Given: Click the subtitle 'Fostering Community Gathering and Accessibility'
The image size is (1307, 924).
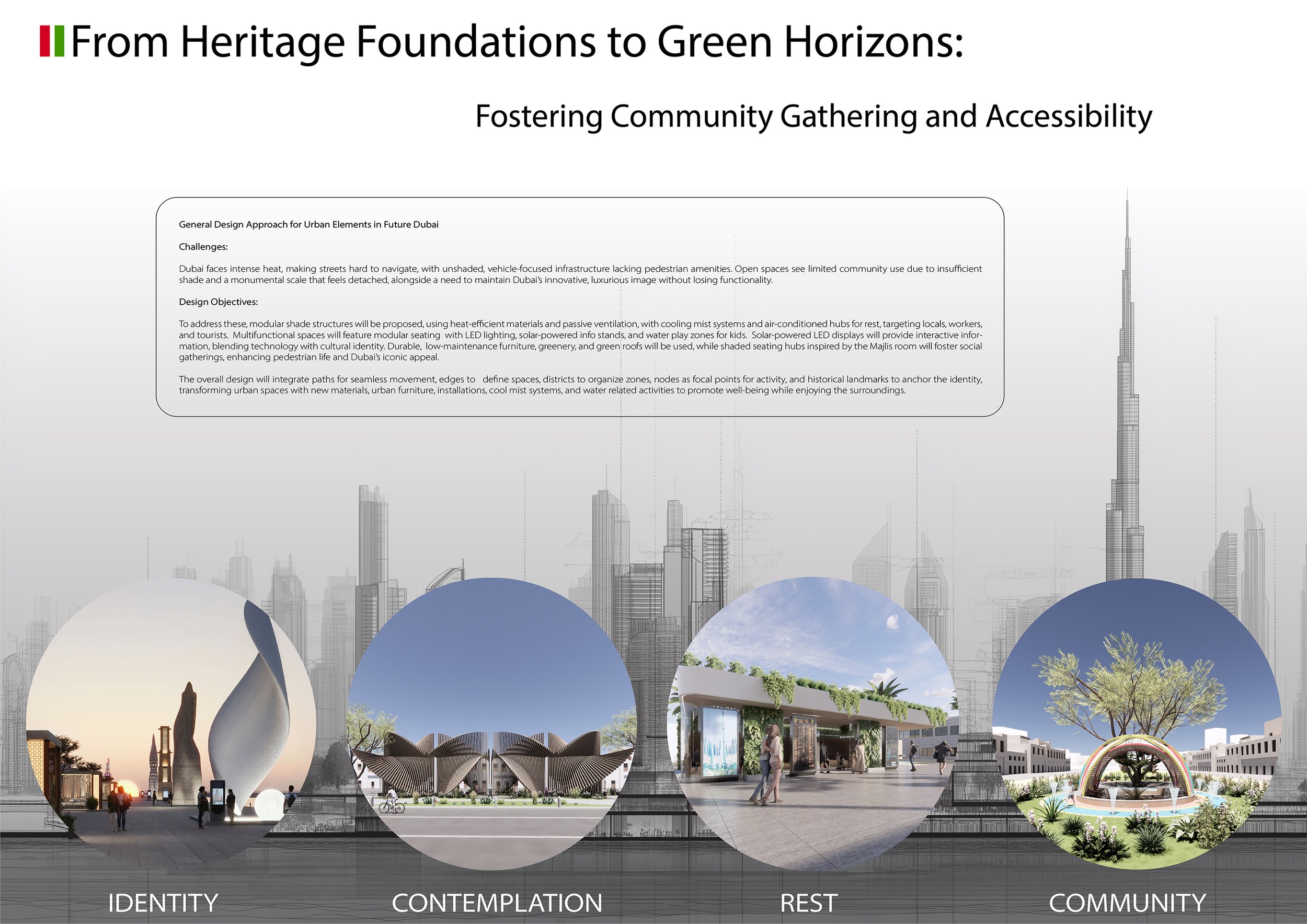Looking at the screenshot, I should coord(813,116).
